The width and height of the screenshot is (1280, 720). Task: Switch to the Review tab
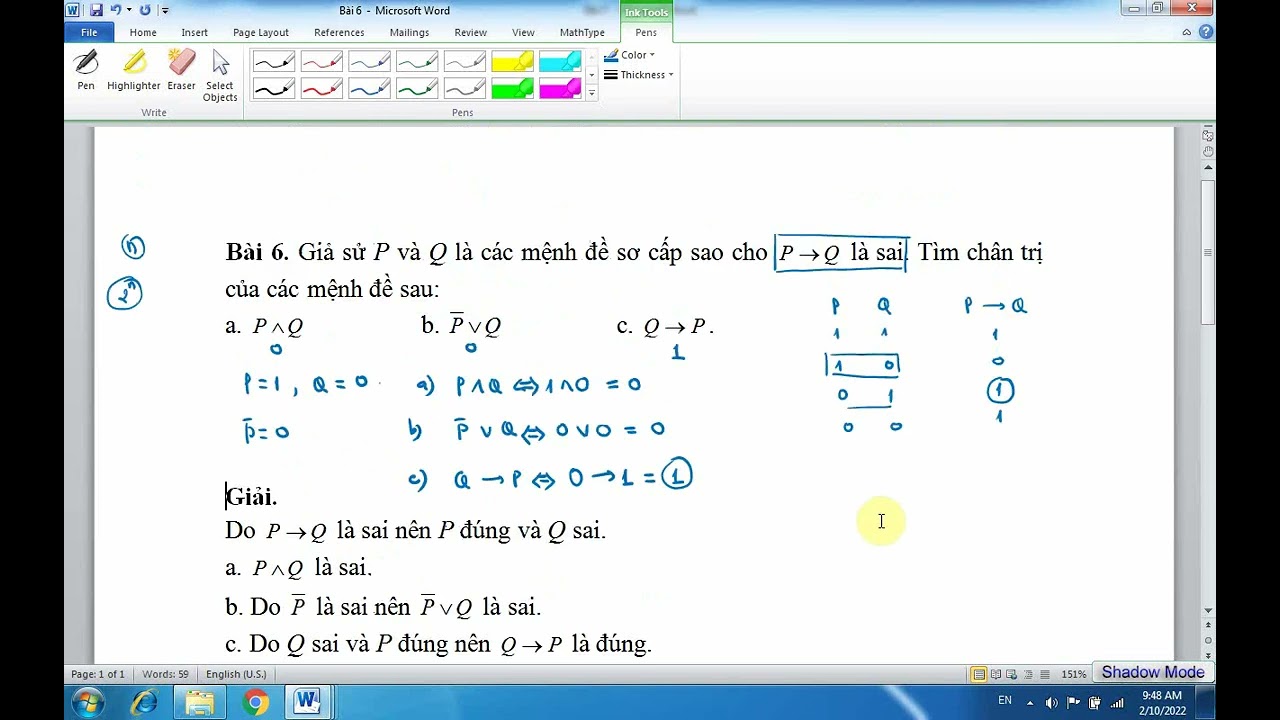coord(471,32)
